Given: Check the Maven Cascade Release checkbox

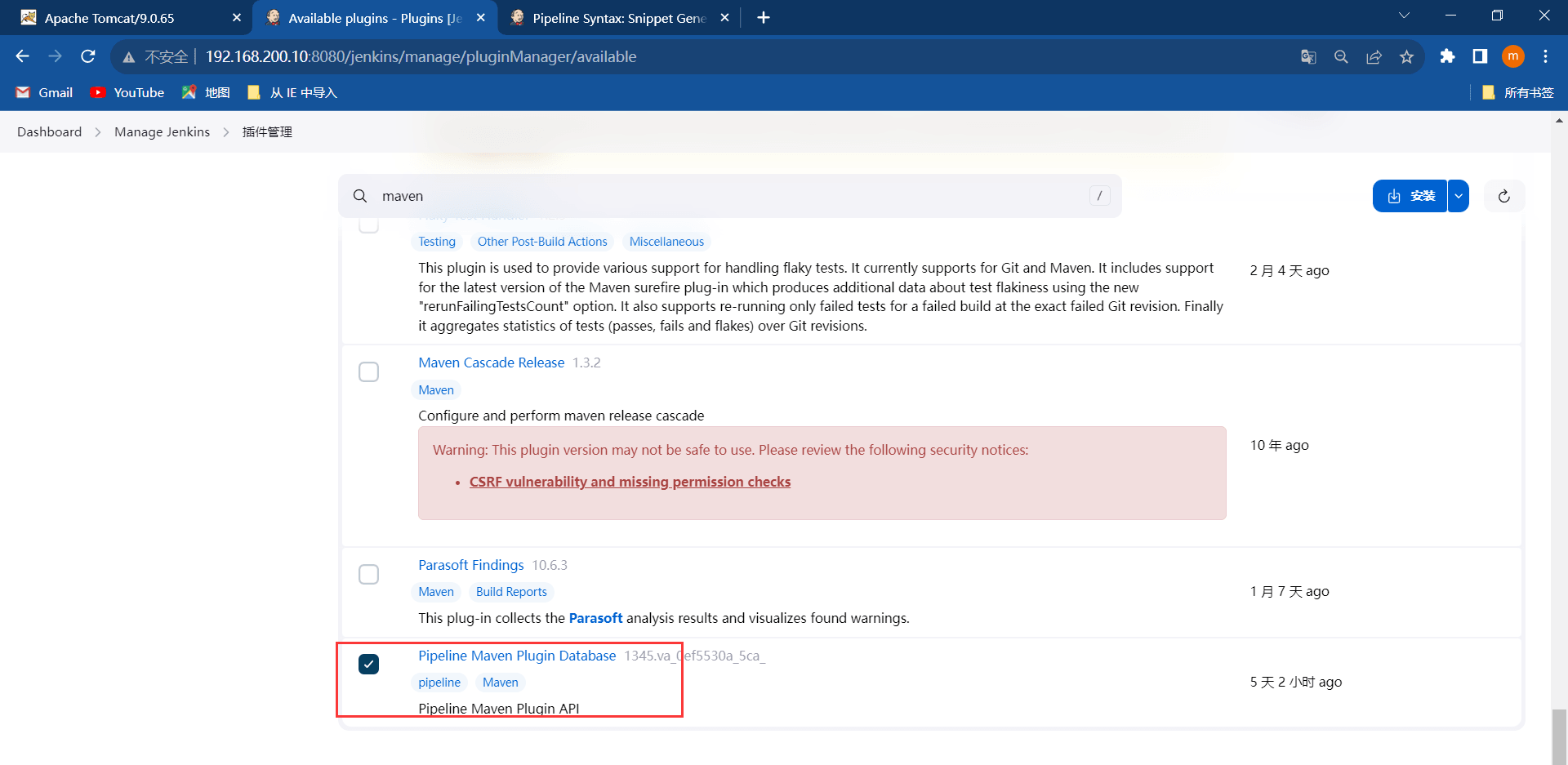Looking at the screenshot, I should click(x=369, y=371).
